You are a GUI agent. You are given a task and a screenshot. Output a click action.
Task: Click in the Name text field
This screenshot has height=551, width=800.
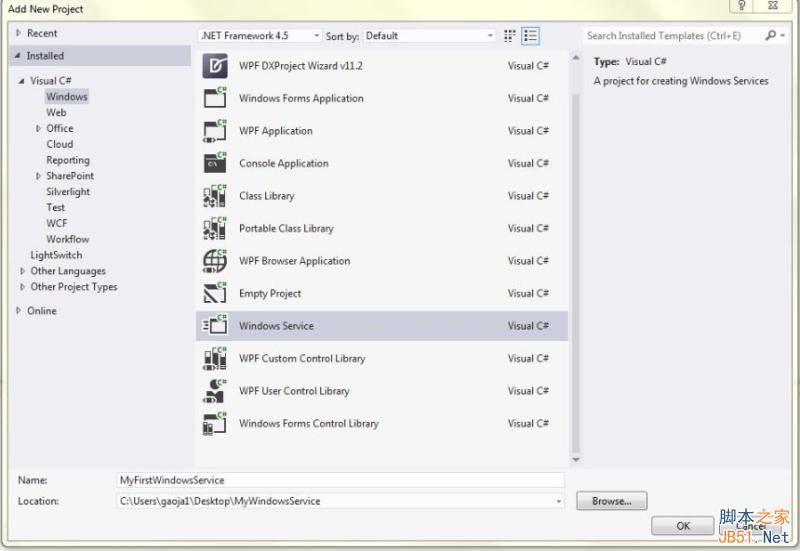coord(340,480)
